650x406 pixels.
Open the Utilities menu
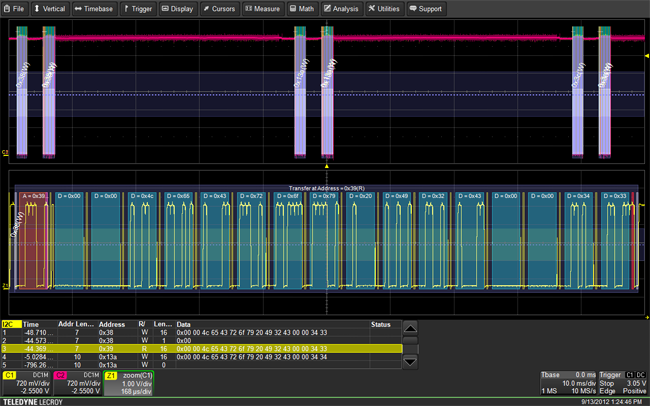(387, 8)
